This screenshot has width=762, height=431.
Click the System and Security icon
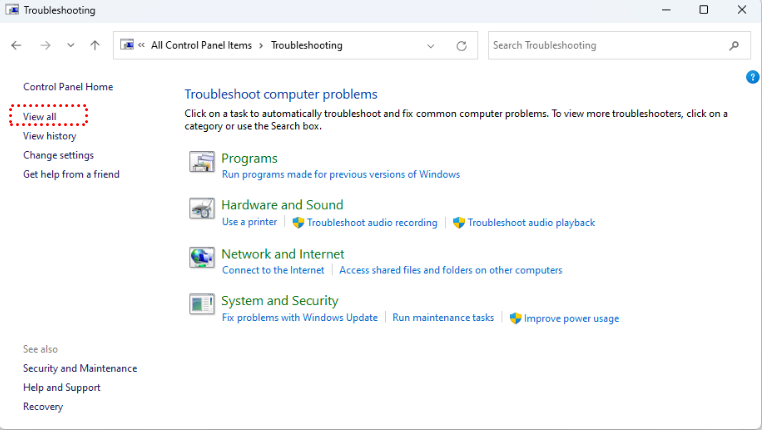202,304
